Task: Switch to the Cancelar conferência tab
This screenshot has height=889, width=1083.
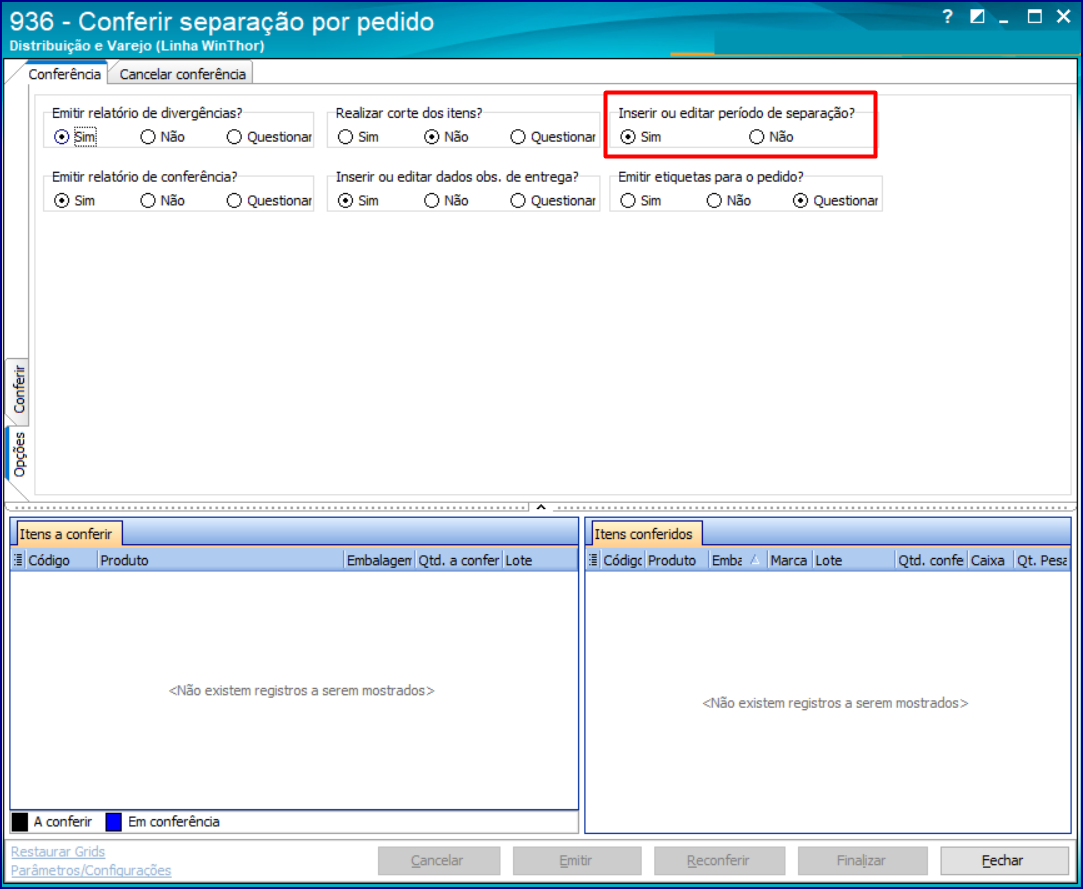Action: click(x=182, y=74)
